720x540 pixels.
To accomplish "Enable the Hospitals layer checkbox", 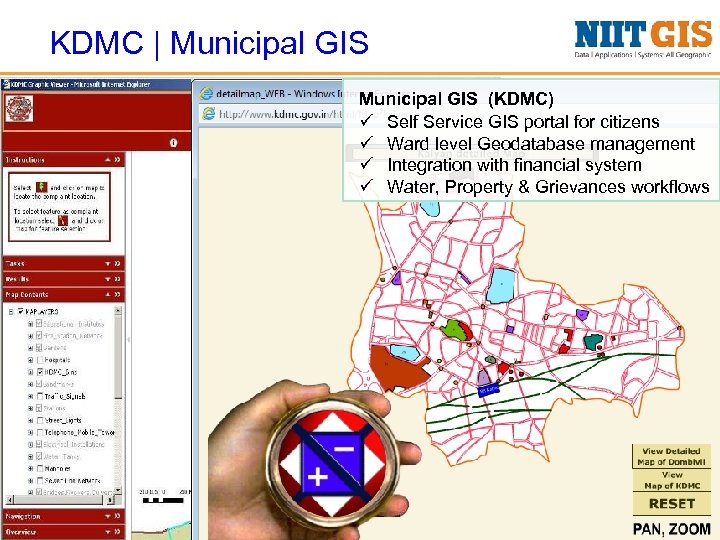I will [40, 360].
